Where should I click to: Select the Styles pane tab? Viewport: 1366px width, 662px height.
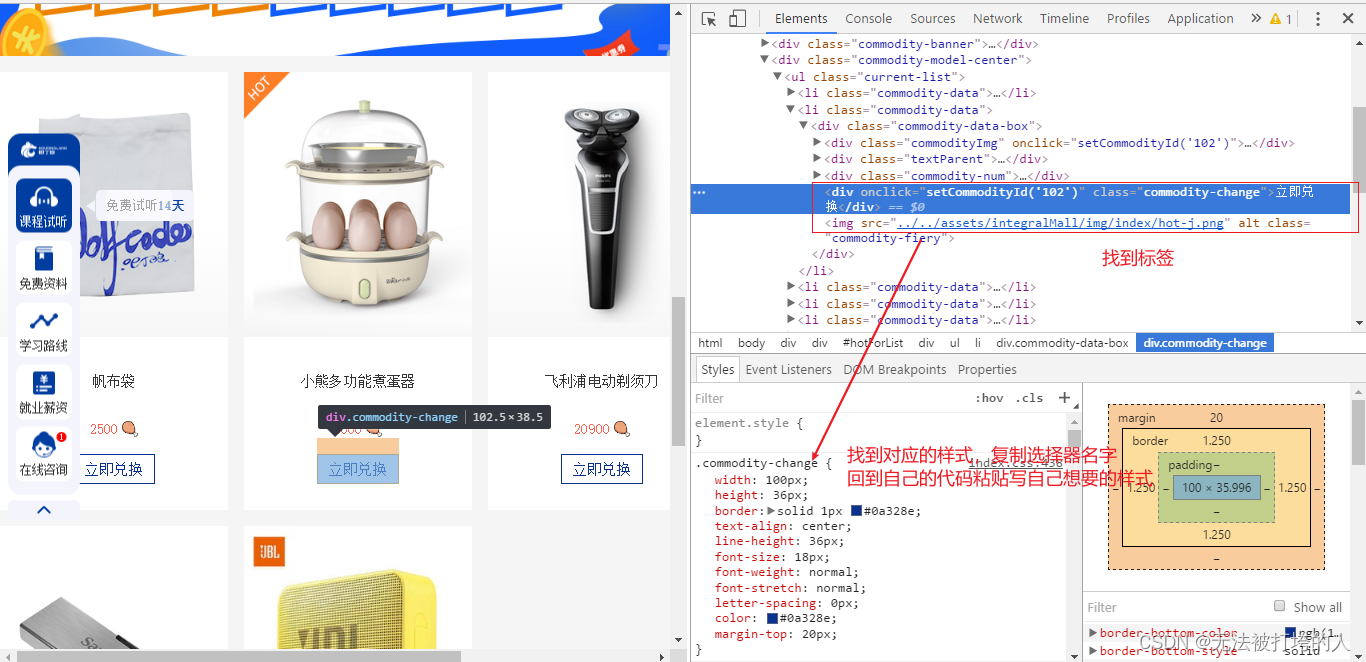coord(717,370)
